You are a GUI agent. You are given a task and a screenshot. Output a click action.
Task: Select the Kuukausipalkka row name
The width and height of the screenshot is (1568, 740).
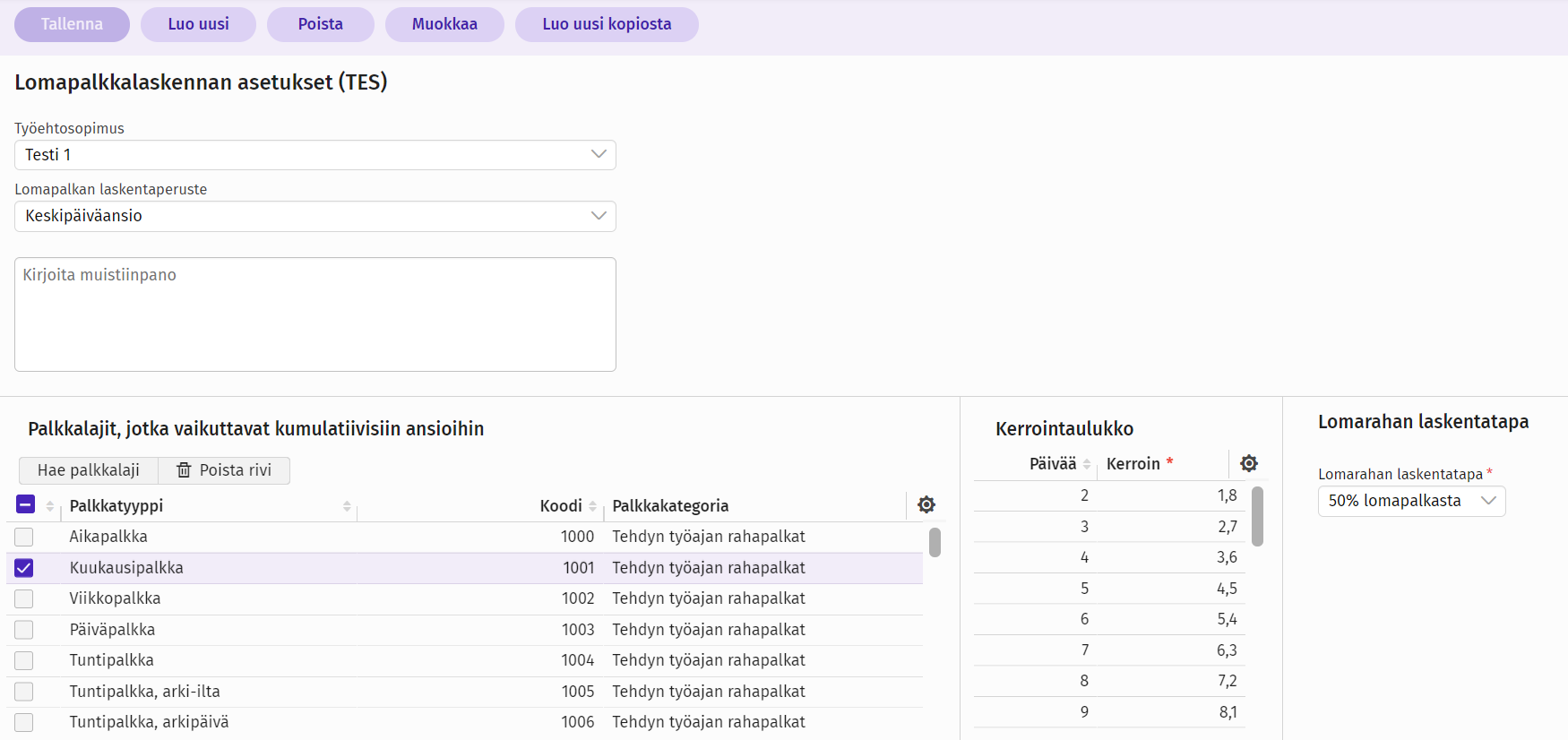(126, 568)
